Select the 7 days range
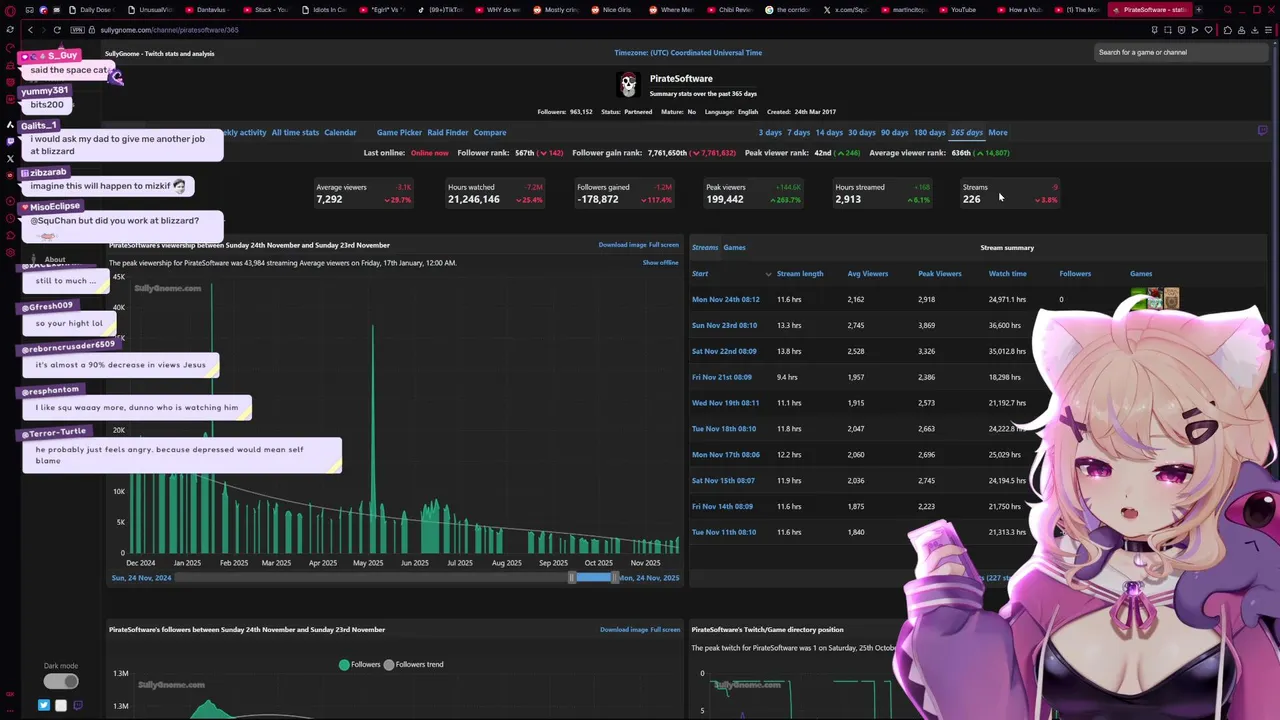 [798, 132]
